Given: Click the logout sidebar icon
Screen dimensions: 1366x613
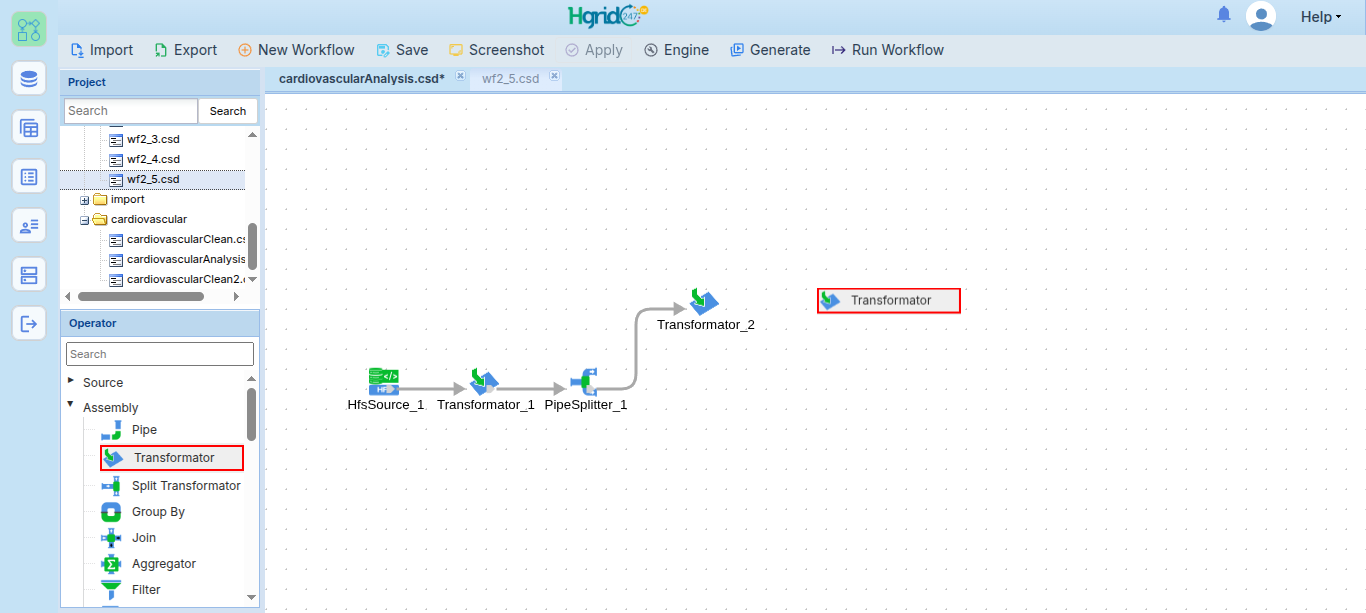Looking at the screenshot, I should click(x=29, y=324).
